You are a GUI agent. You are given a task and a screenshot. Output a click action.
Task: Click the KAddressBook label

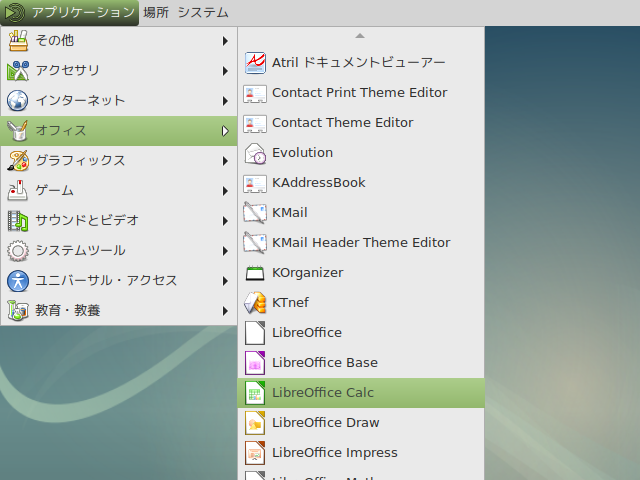tap(319, 182)
